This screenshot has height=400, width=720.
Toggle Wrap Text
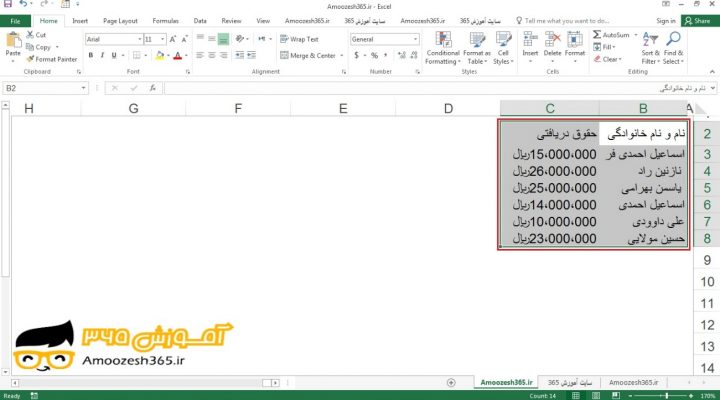click(x=299, y=39)
